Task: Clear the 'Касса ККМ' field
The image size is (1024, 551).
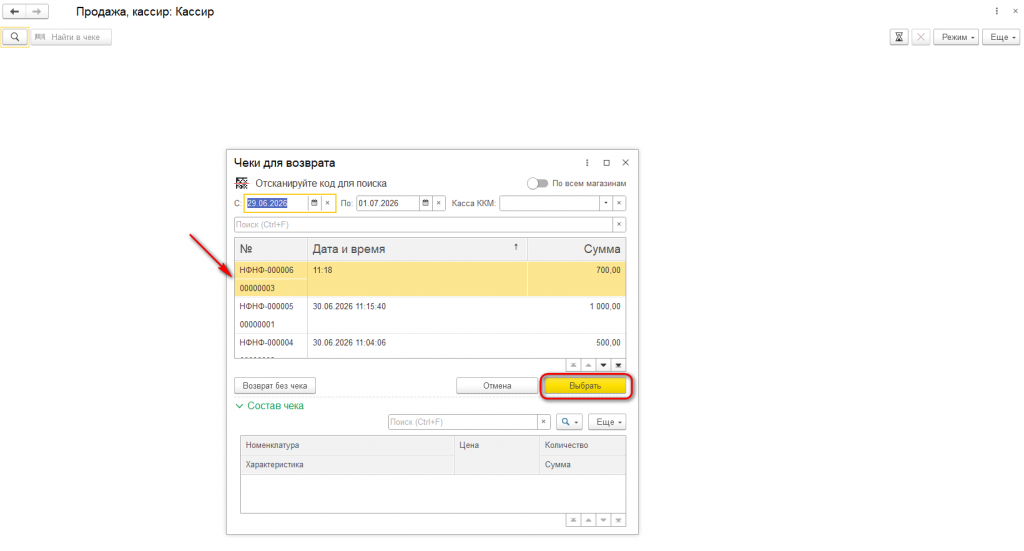Action: point(619,203)
